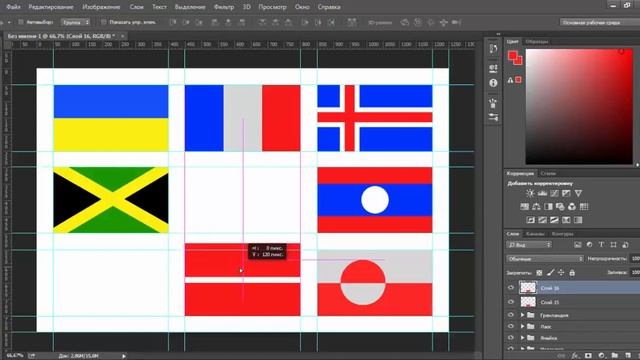Add a Gradient Map adjustment

click(578, 220)
